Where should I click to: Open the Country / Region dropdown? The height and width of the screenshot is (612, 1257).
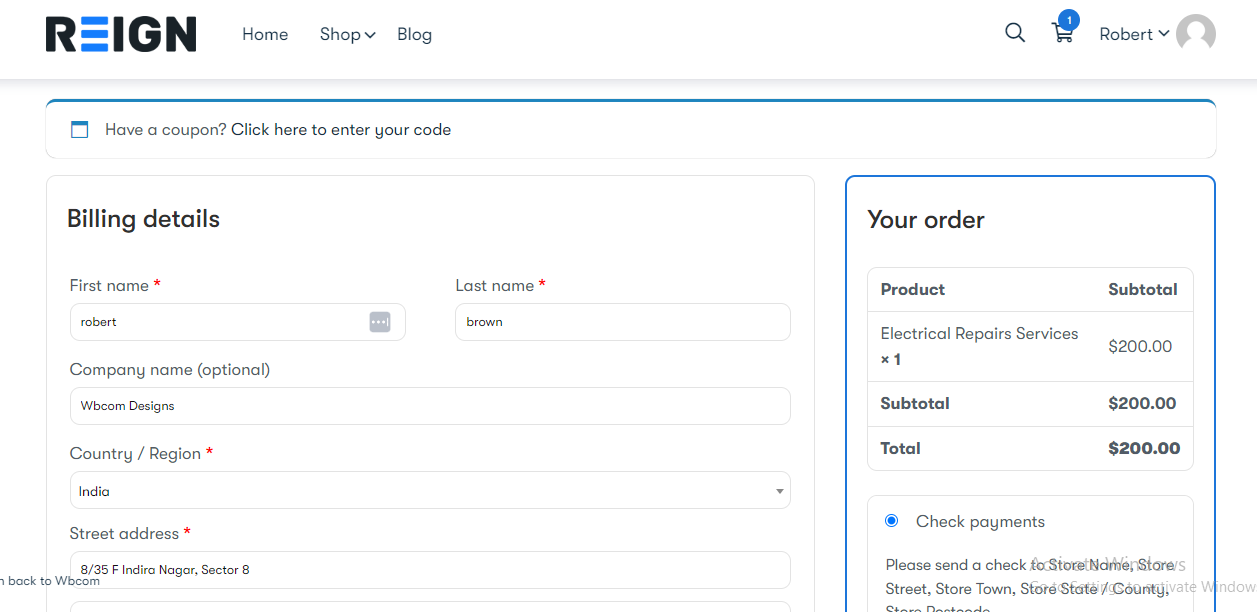pos(430,491)
